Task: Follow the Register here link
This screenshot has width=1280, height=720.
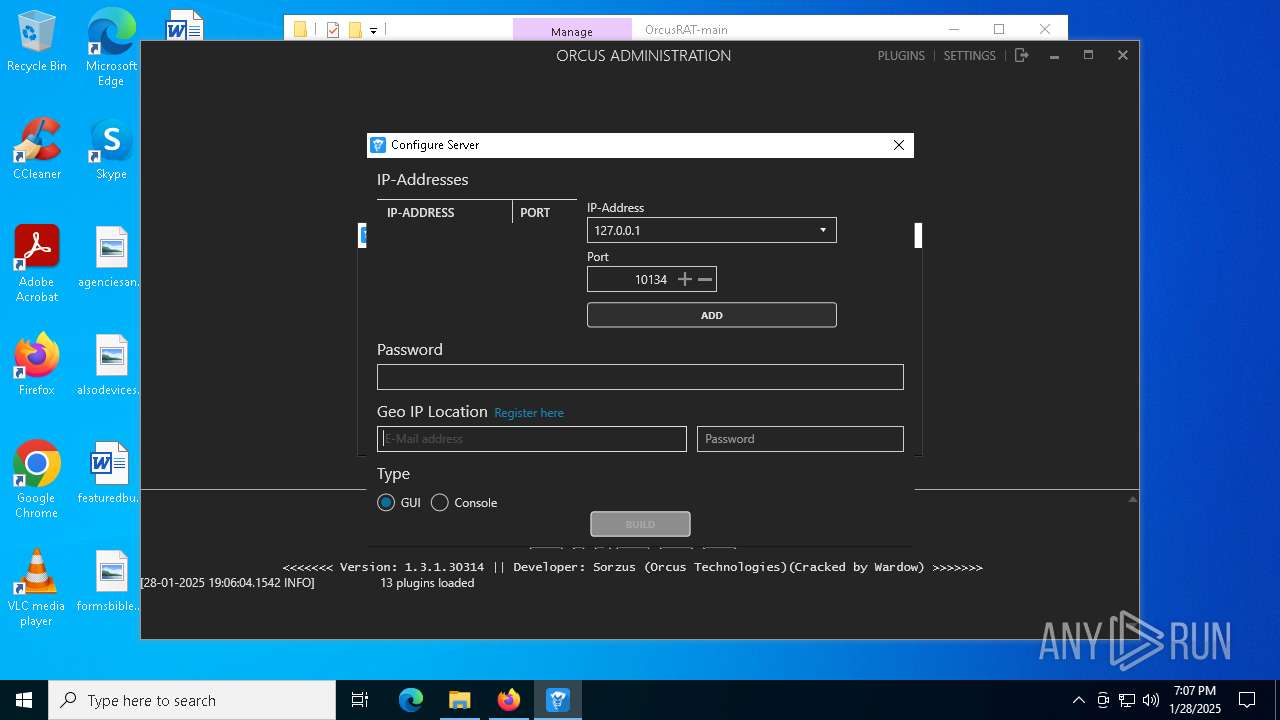Action: coord(529,413)
